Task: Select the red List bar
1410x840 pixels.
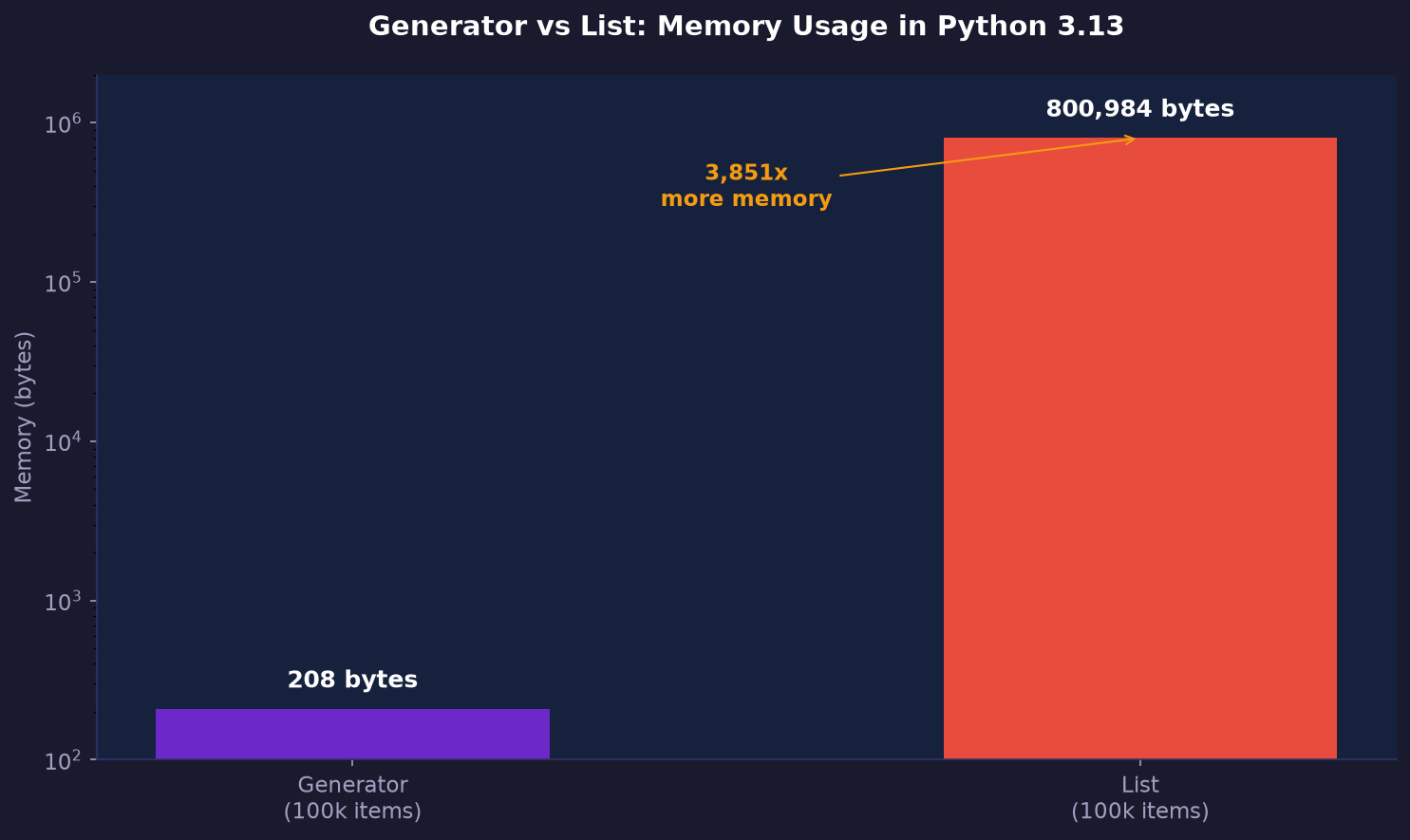Action: (1139, 448)
